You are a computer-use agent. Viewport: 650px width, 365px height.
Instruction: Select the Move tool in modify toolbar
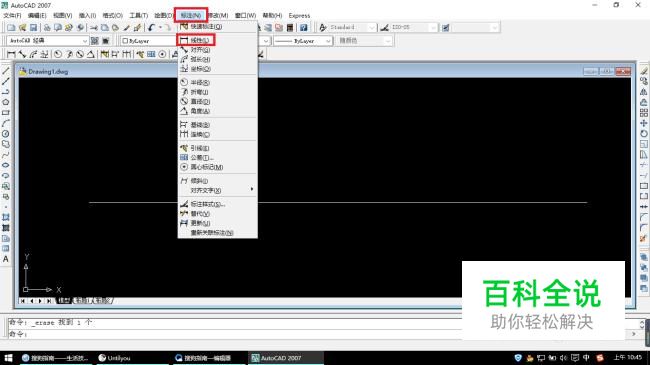coord(643,123)
